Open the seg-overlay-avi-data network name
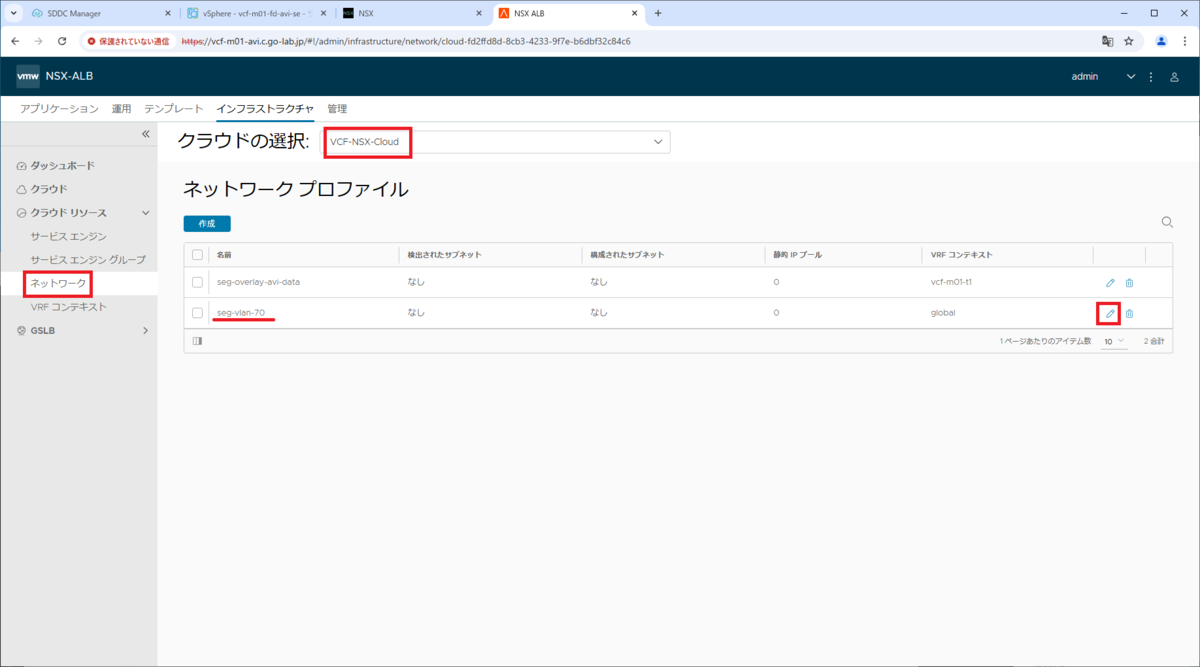 (x=258, y=283)
